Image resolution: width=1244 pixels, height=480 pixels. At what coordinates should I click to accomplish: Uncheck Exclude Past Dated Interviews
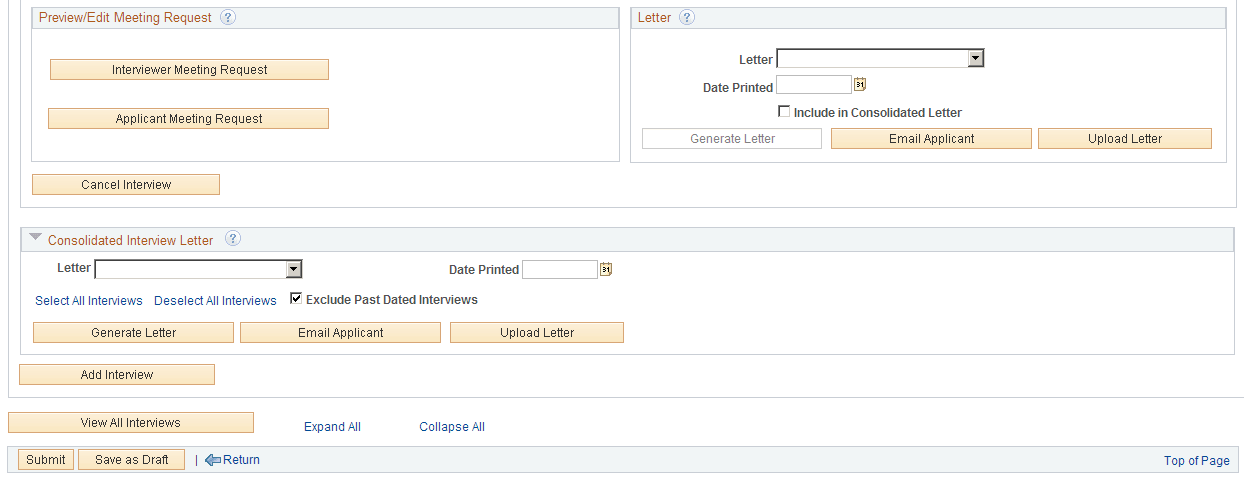tap(296, 298)
